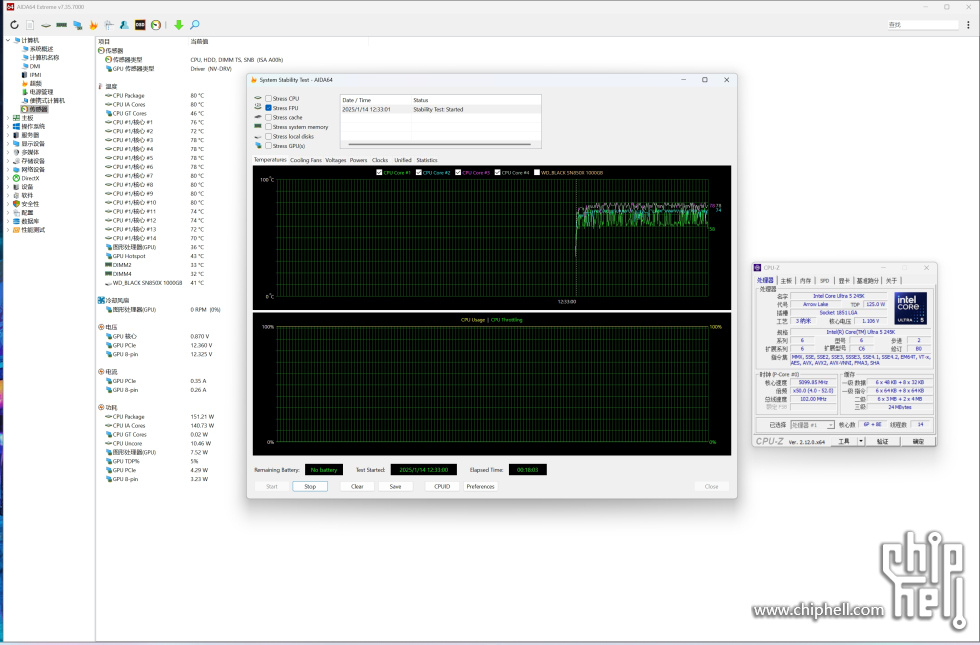The width and height of the screenshot is (980, 645).
Task: Expand the 存储设备 tree node
Action: click(x=8, y=161)
